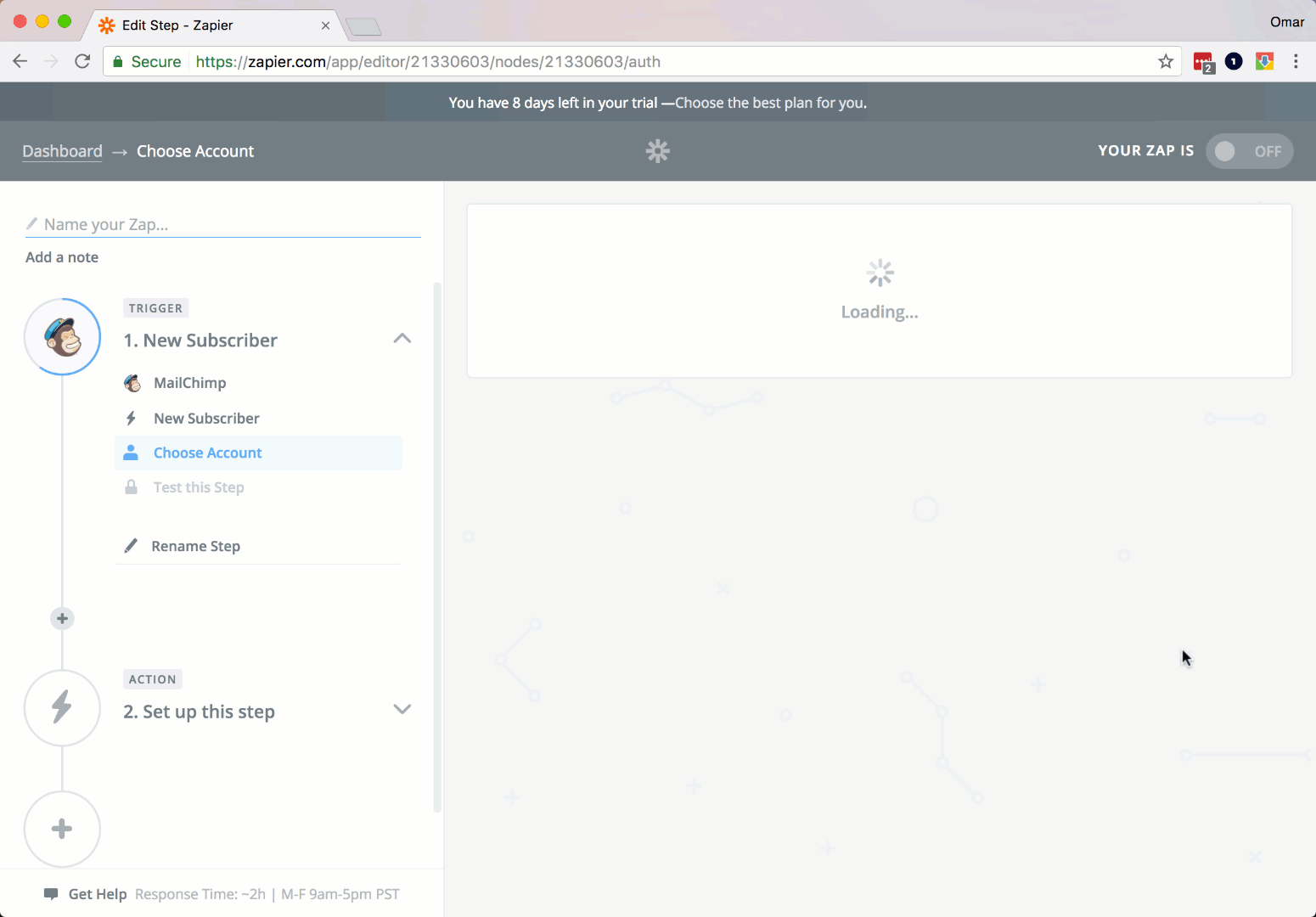This screenshot has width=1316, height=917.
Task: Click Get Help at the bottom
Action: pyautogui.click(x=98, y=894)
